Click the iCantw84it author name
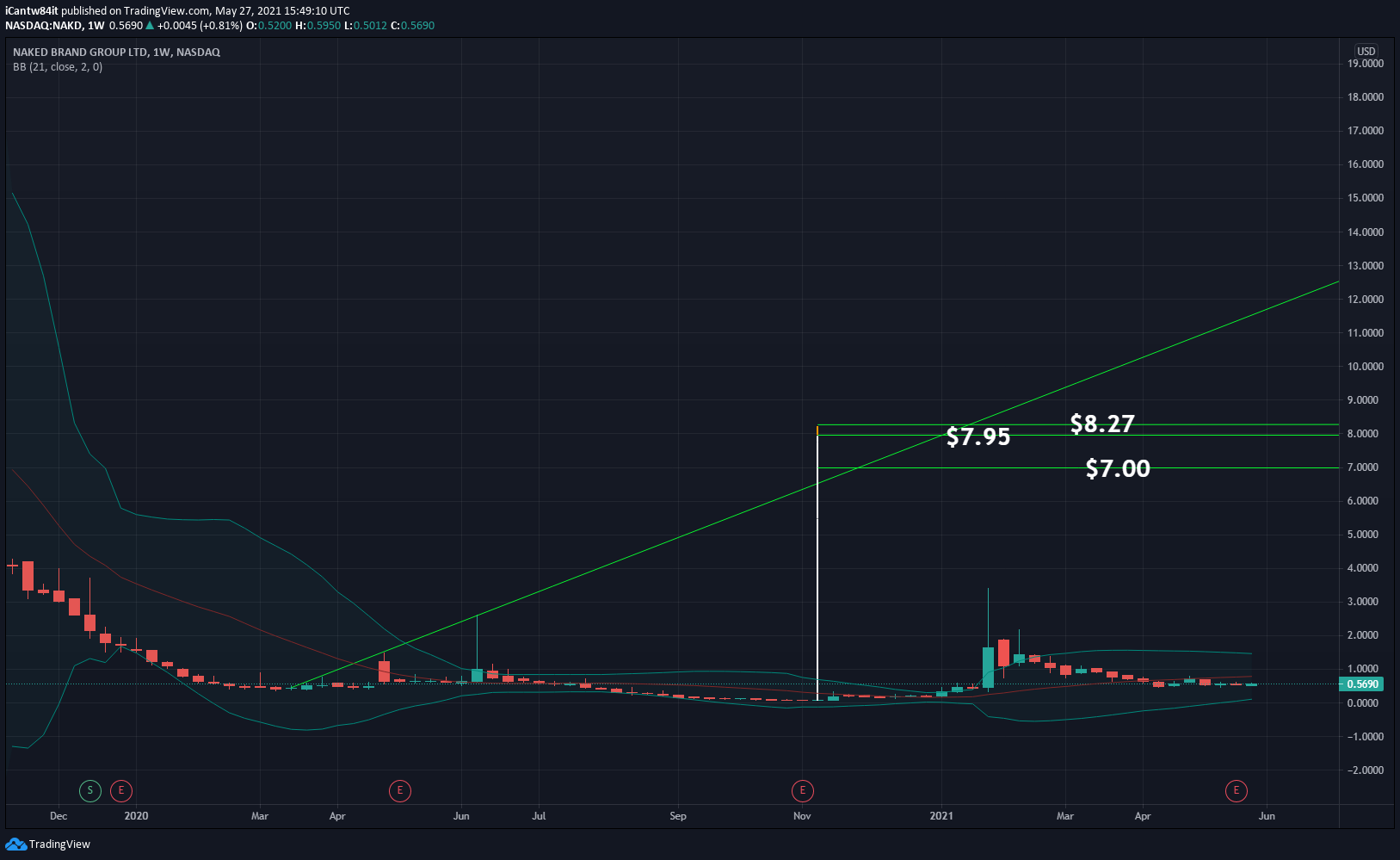The height and width of the screenshot is (860, 1400). [32, 11]
